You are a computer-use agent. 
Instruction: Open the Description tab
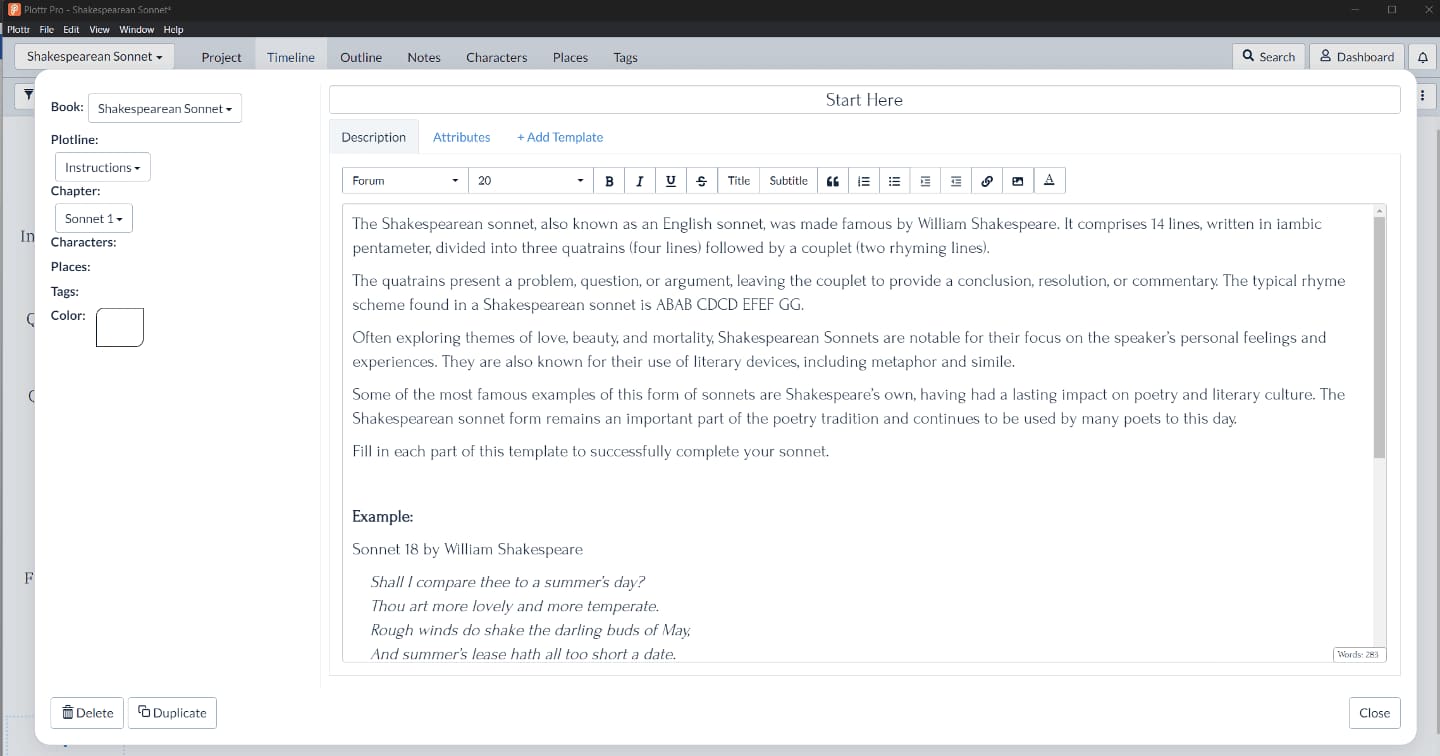[374, 137]
